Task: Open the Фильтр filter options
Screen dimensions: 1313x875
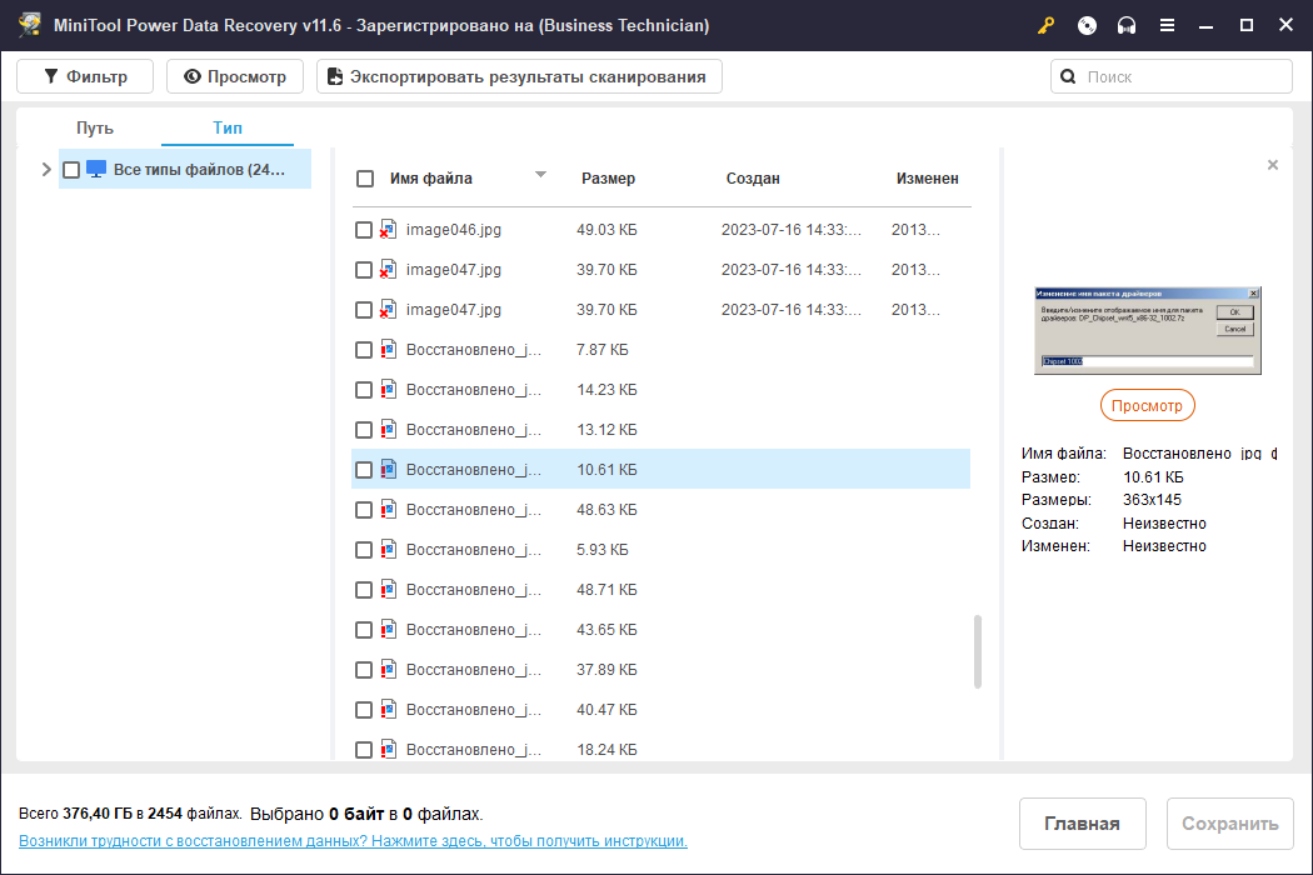Action: pyautogui.click(x=85, y=76)
